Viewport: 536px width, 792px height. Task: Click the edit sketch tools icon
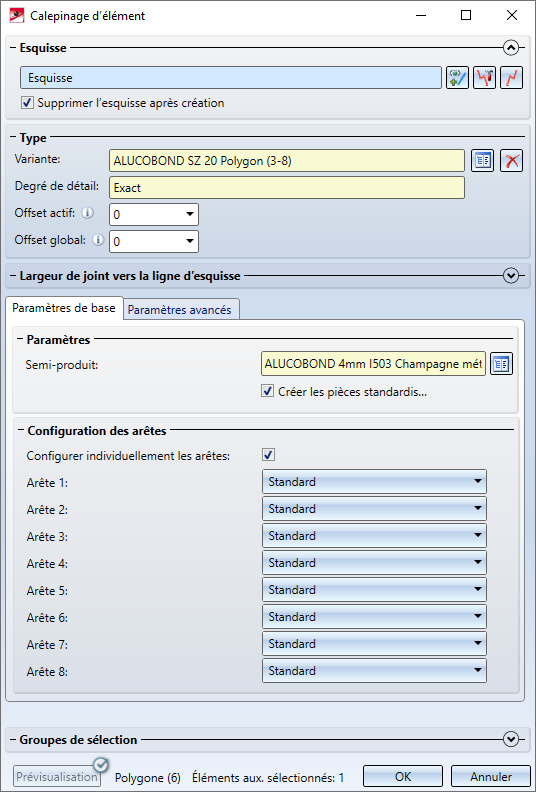click(484, 78)
